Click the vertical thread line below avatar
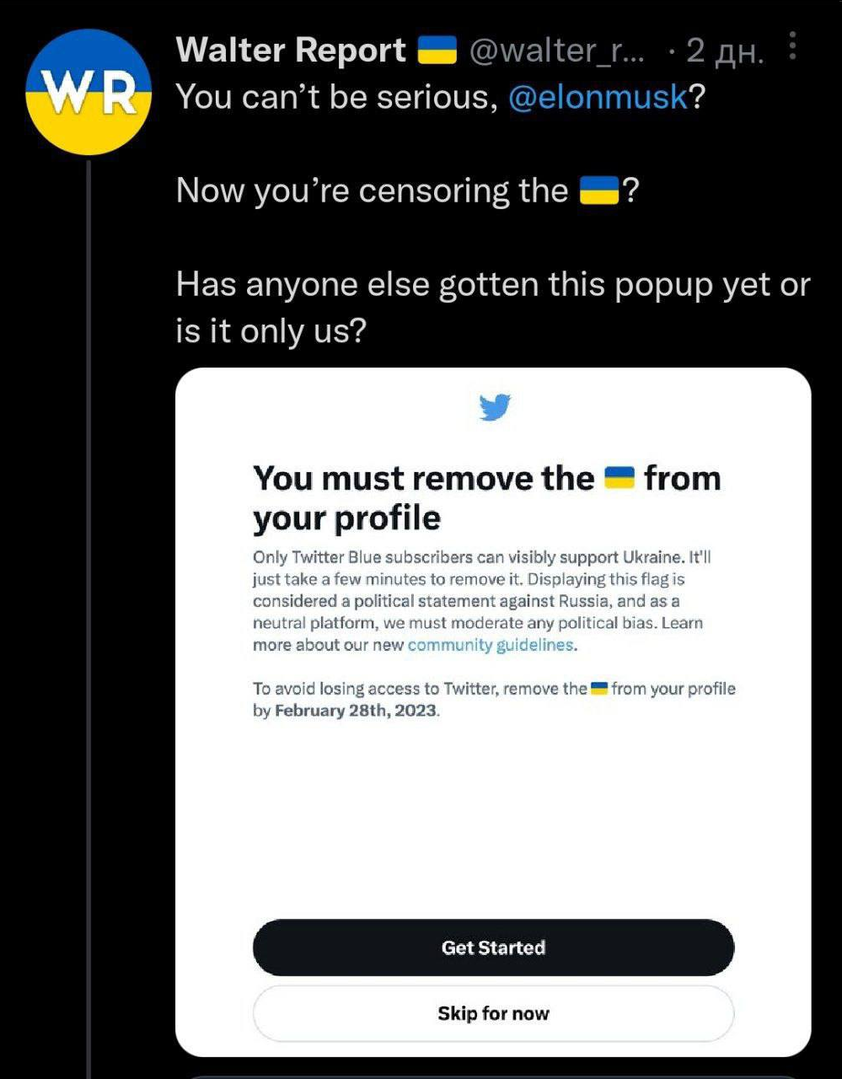Image resolution: width=842 pixels, height=1079 pixels. [x=89, y=600]
